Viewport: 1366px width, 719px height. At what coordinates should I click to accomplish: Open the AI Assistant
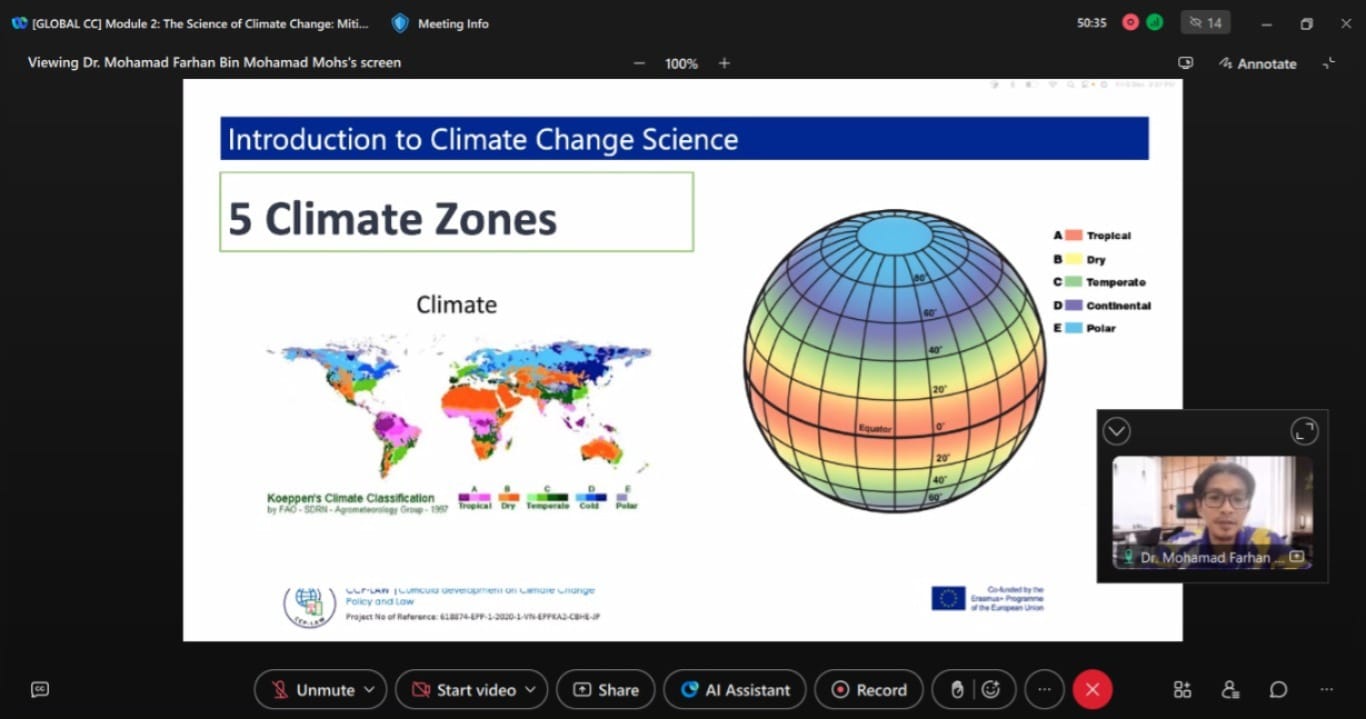pos(735,689)
